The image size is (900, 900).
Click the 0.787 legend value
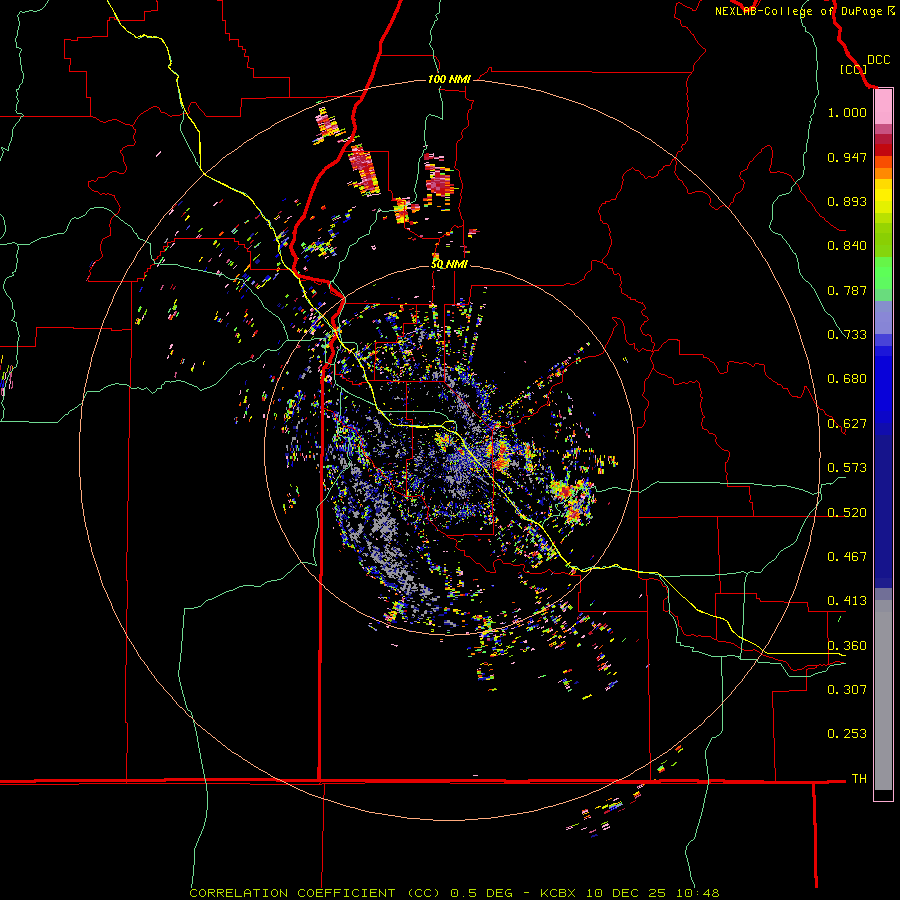847,290
